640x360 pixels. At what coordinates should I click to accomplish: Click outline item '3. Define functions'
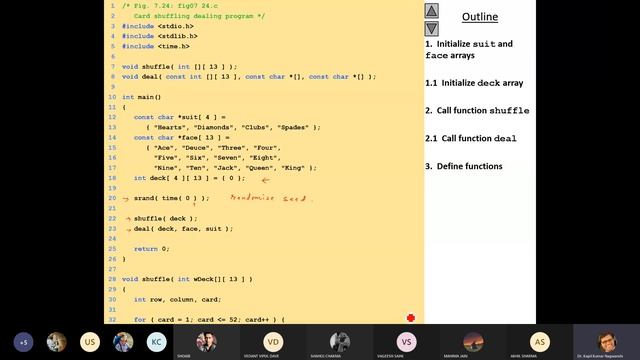pyautogui.click(x=464, y=166)
